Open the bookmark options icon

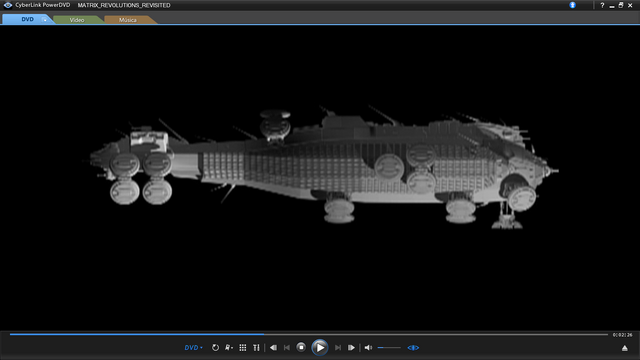pyautogui.click(x=229, y=348)
